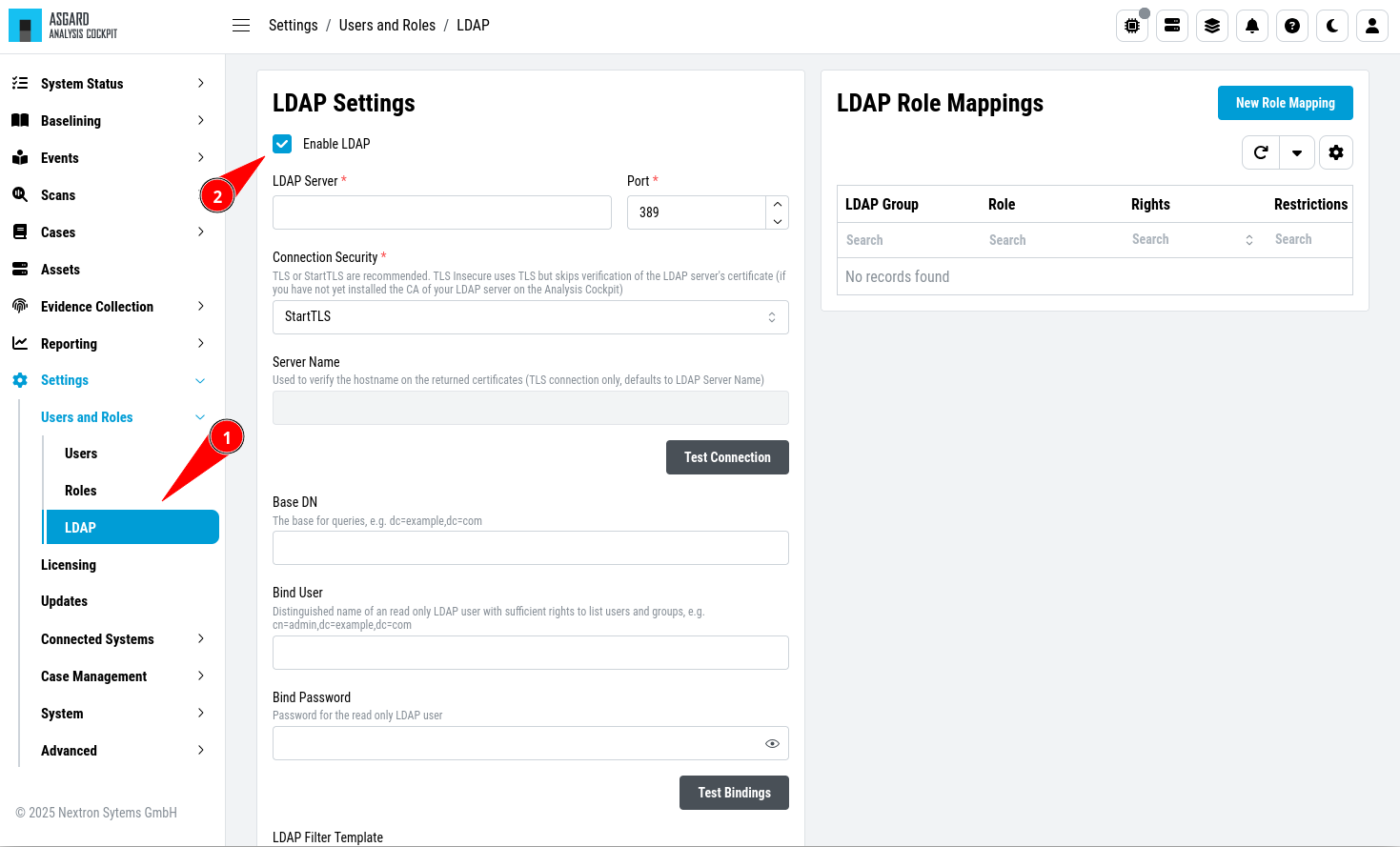Open the server icon in top bar
The image size is (1400, 847).
pos(1172,26)
